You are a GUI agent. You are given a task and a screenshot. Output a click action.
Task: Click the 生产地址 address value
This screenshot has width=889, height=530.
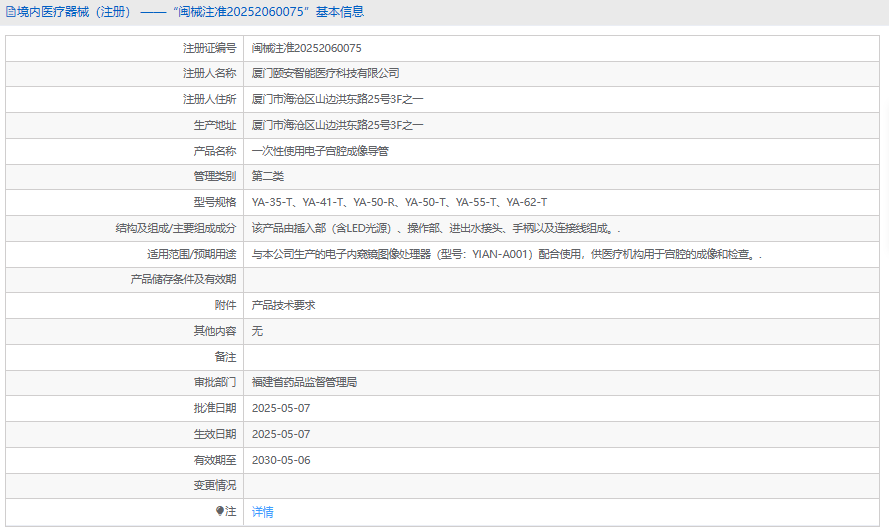(337, 125)
